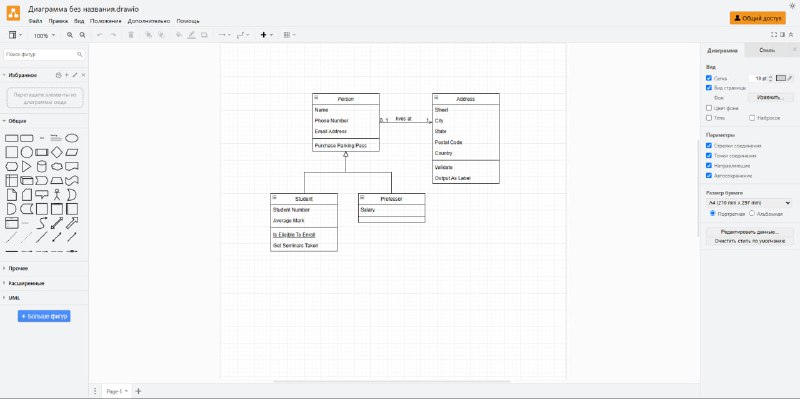Select the actor stick figure shape
Viewport: 800px width, 399px height.
57,194
